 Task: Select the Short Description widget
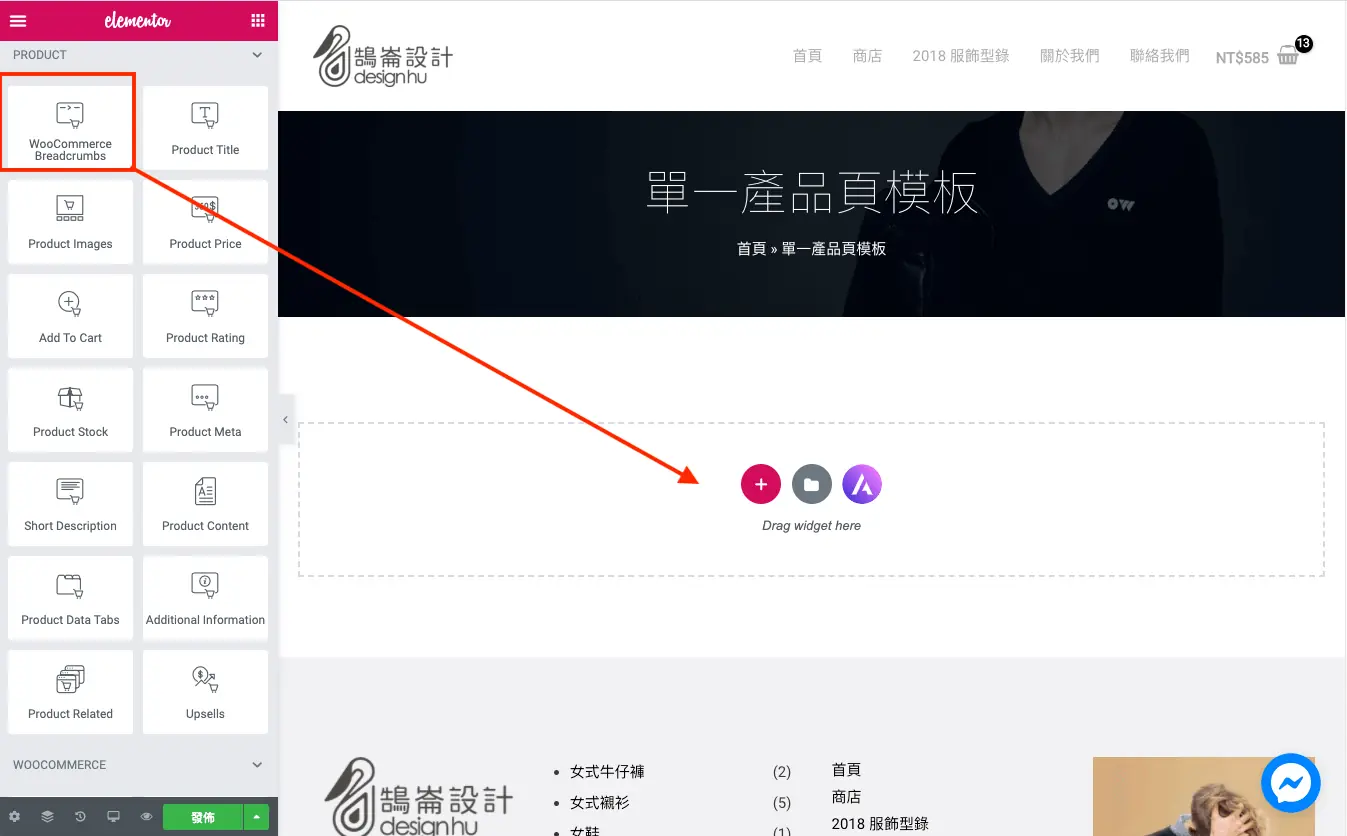70,504
